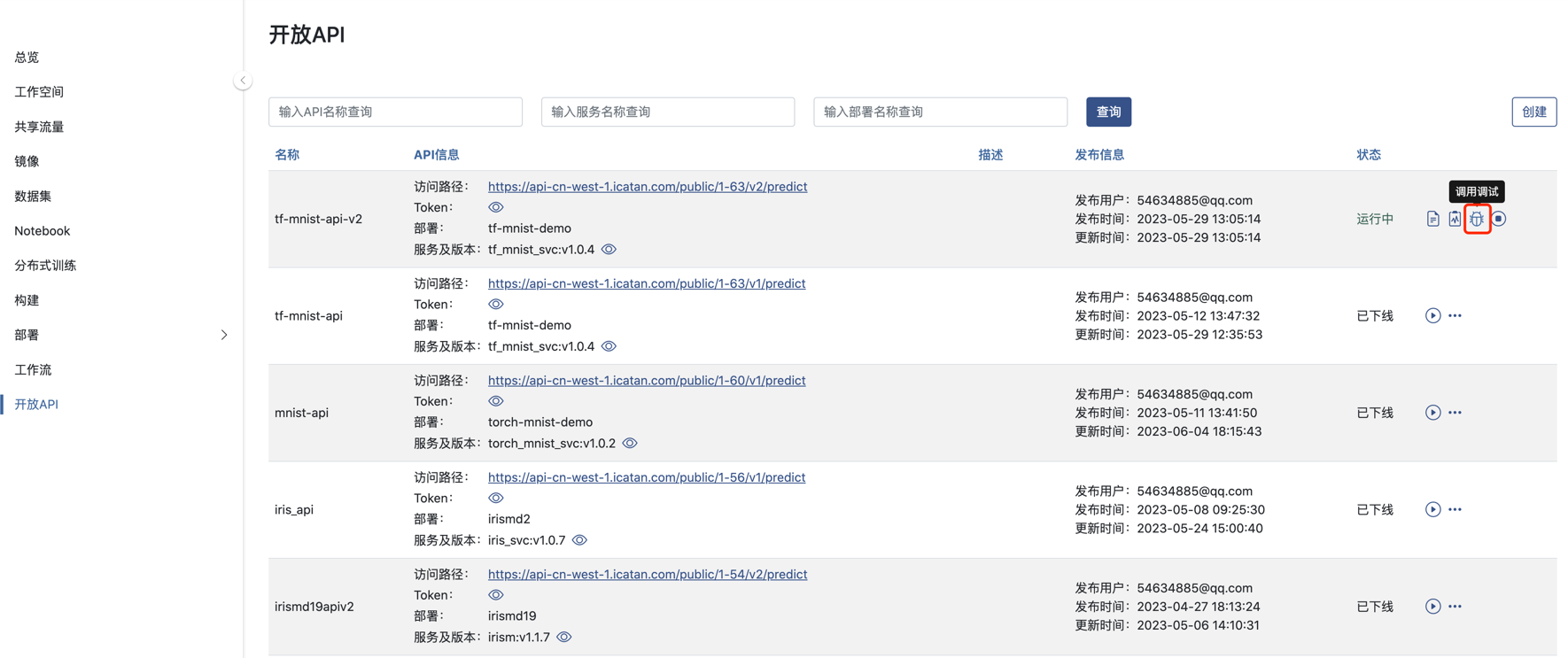This screenshot has height=658, width=1568.
Task: Start the offline tf-mnist-api with play icon
Action: [x=1432, y=316]
